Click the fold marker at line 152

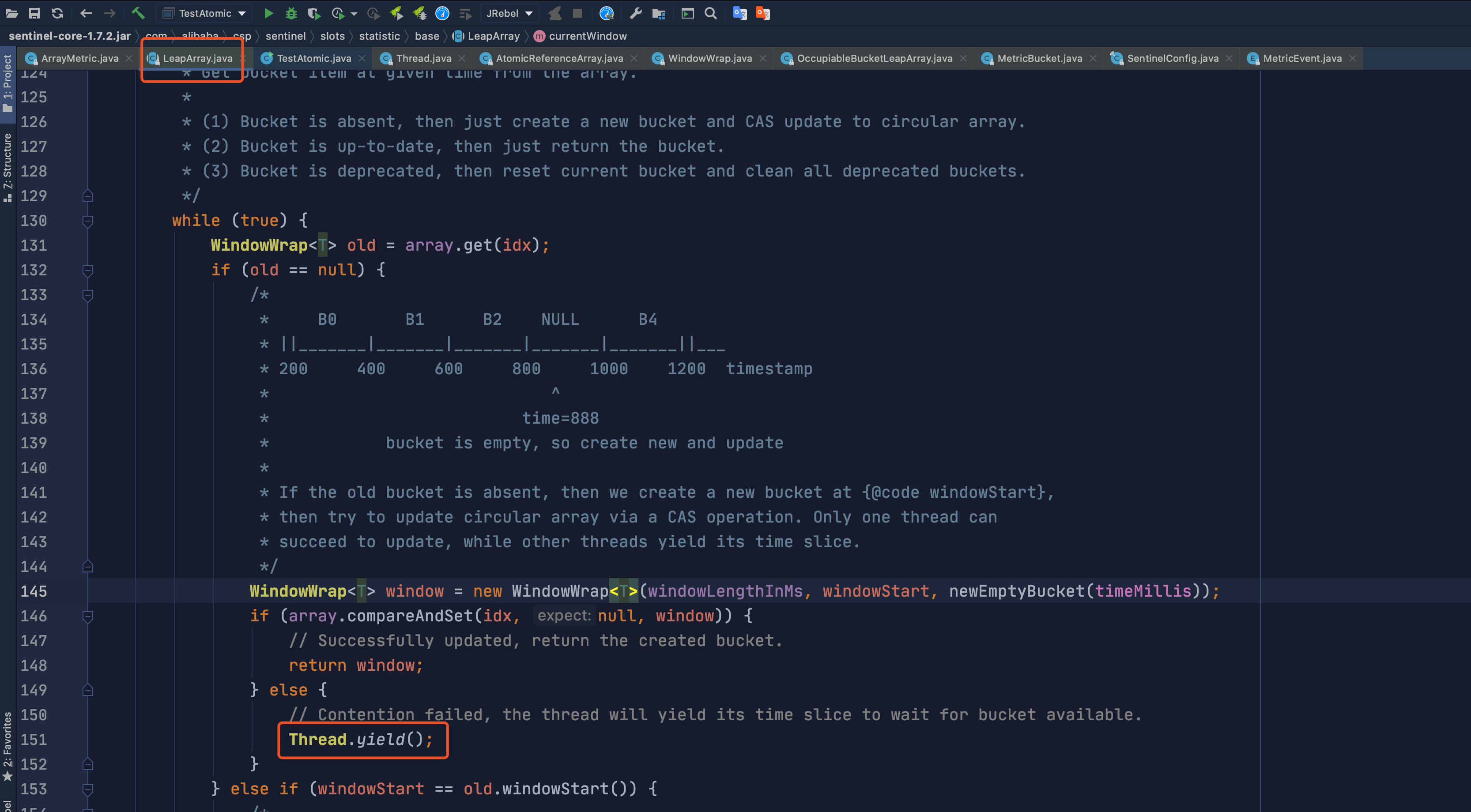click(x=88, y=765)
